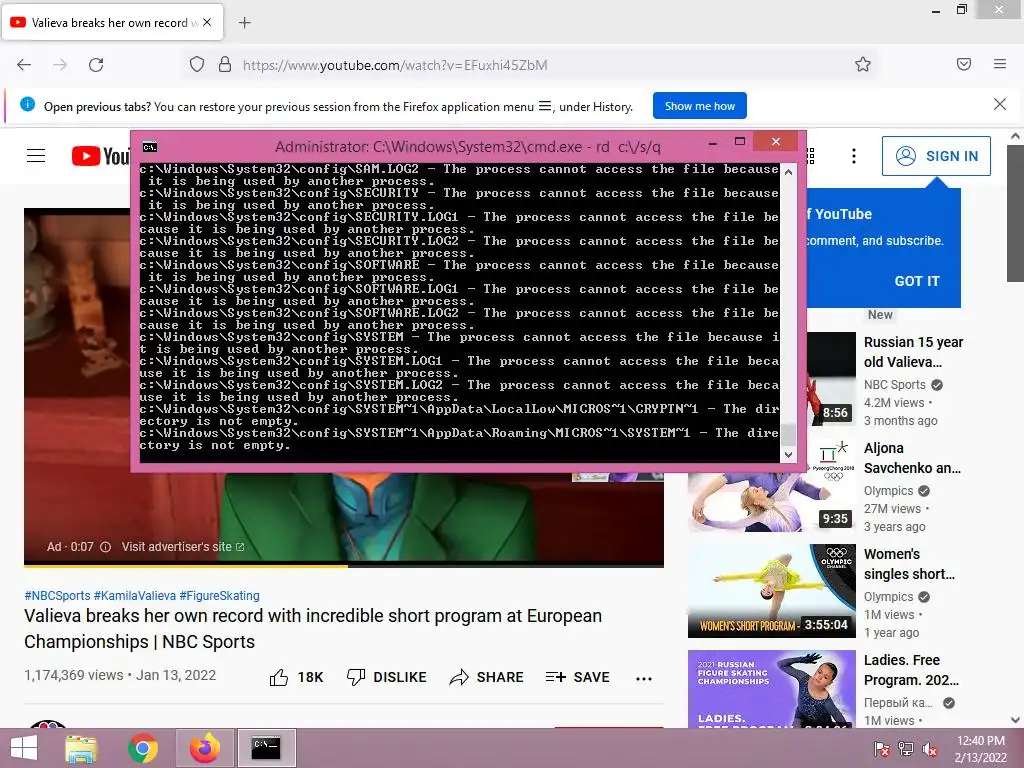The width and height of the screenshot is (1024, 768).
Task: Save the video to a playlist
Action: pos(577,677)
